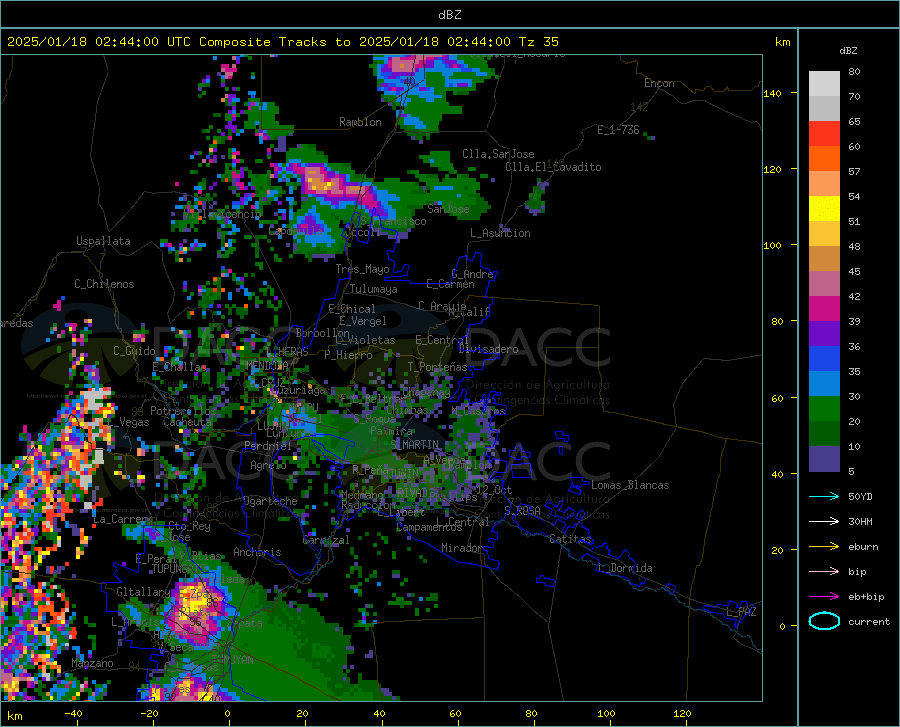Click the Ugarteche place label

(270, 501)
